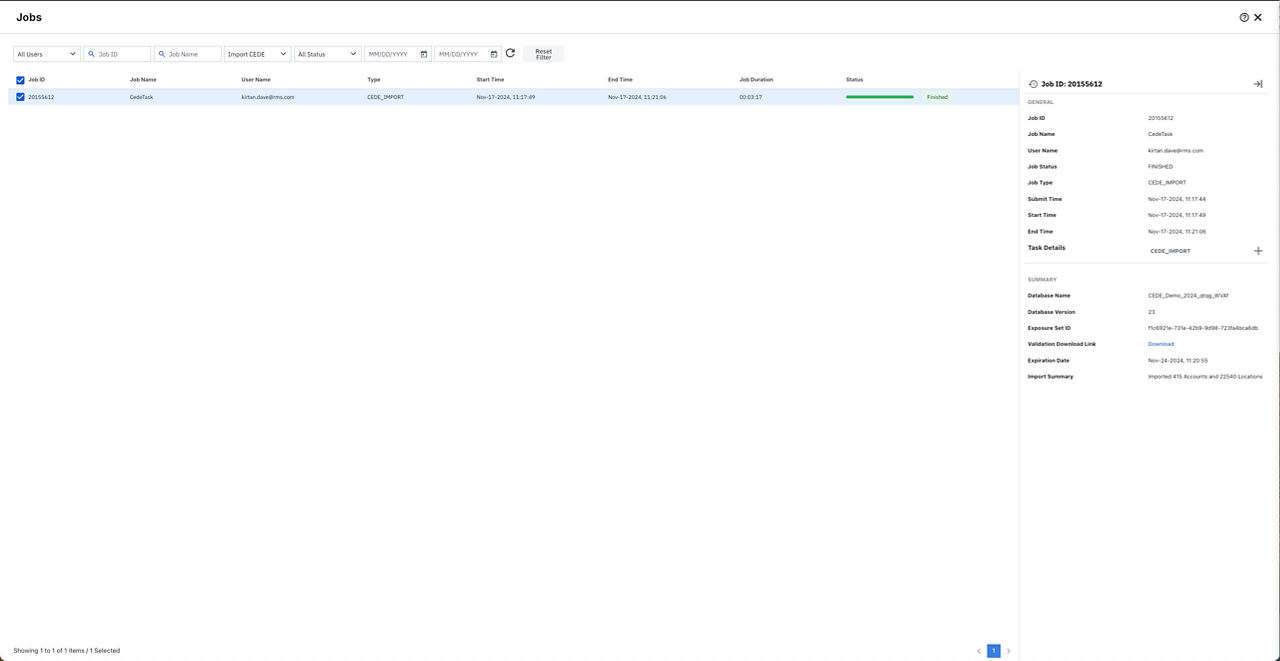Open the Import CEDE type dropdown
This screenshot has height=661, width=1280.
256,53
